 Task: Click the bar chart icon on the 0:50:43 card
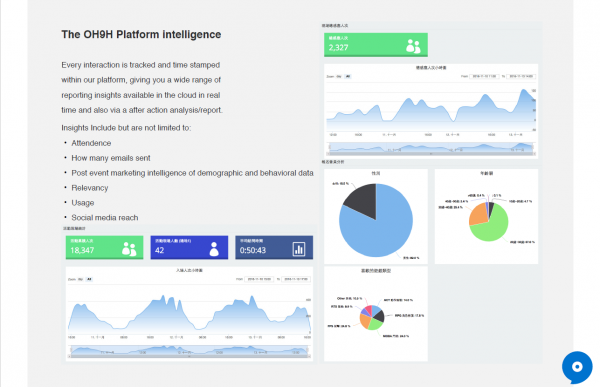click(299, 249)
